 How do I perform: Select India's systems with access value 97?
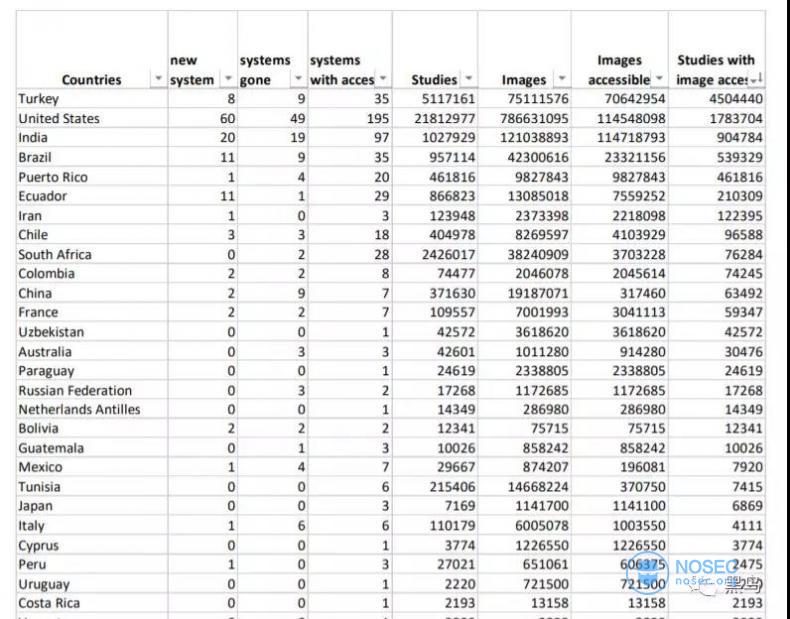(350, 137)
